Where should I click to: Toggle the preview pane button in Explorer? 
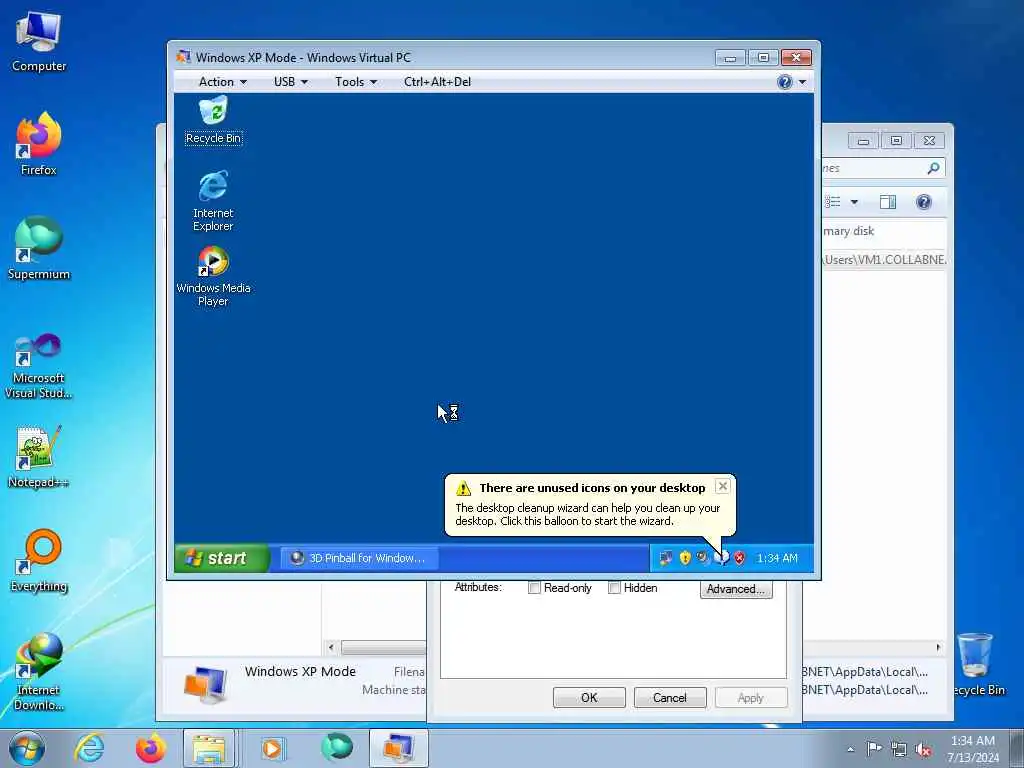[x=888, y=202]
